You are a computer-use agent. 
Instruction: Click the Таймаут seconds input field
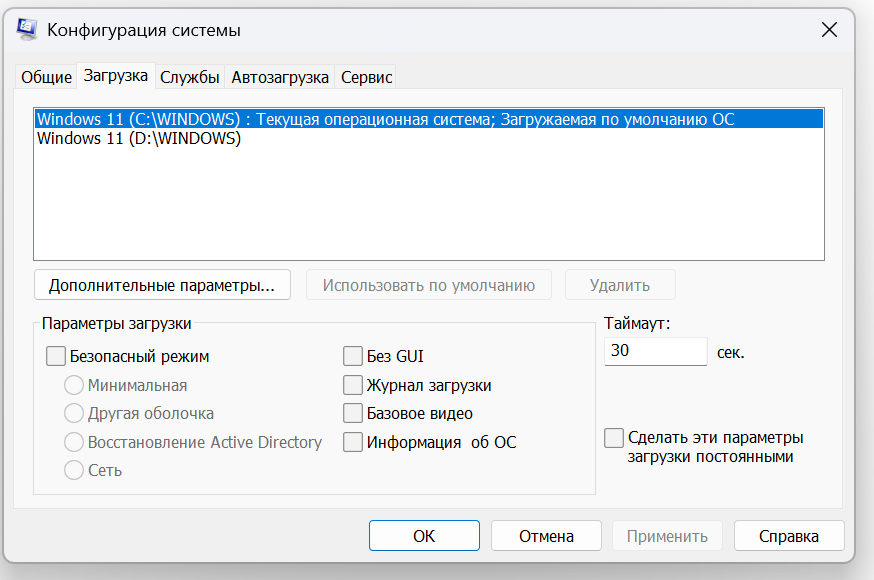coord(655,352)
